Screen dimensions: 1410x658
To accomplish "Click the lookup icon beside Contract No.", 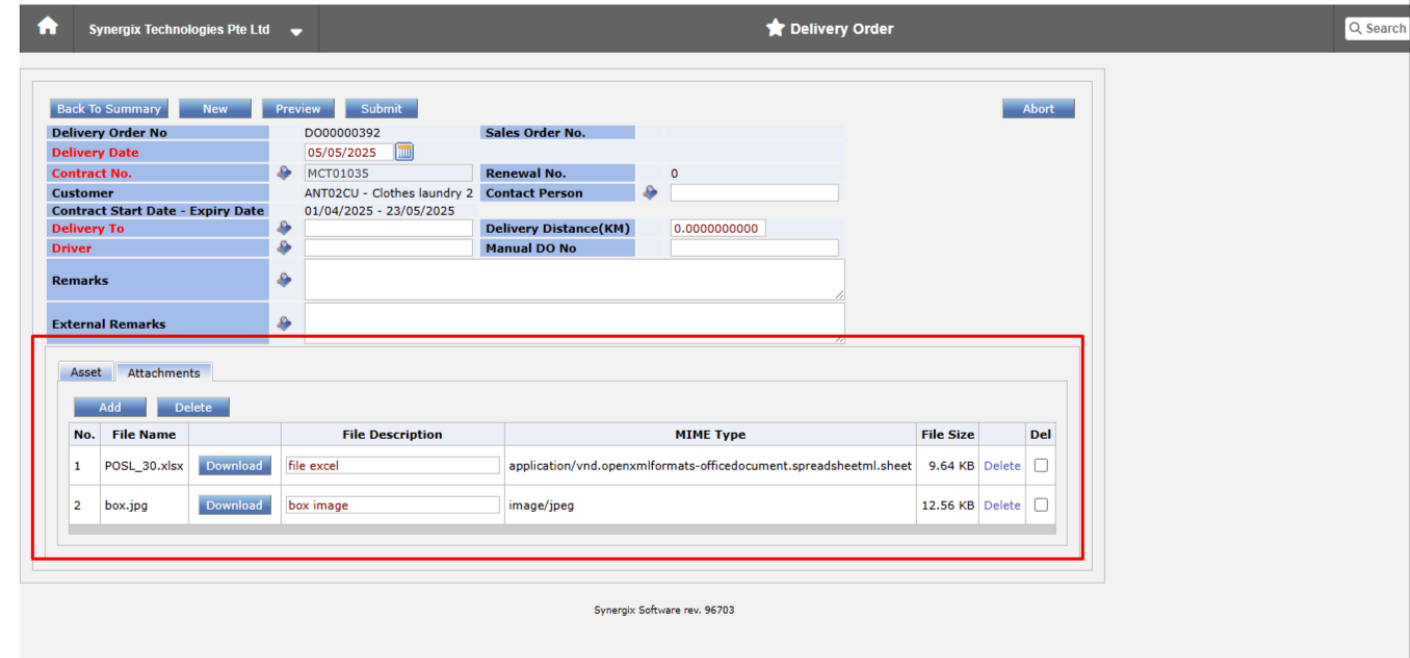I will click(284, 172).
